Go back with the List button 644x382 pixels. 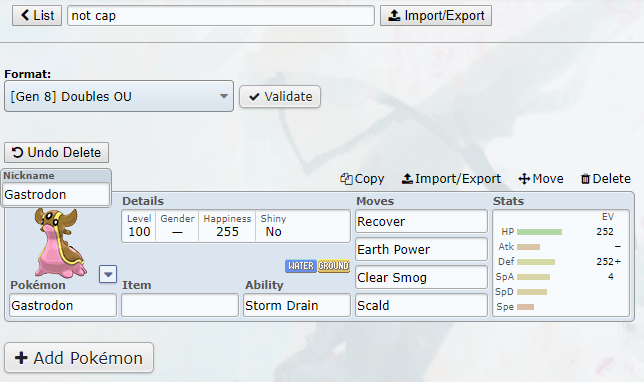pyautogui.click(x=37, y=16)
